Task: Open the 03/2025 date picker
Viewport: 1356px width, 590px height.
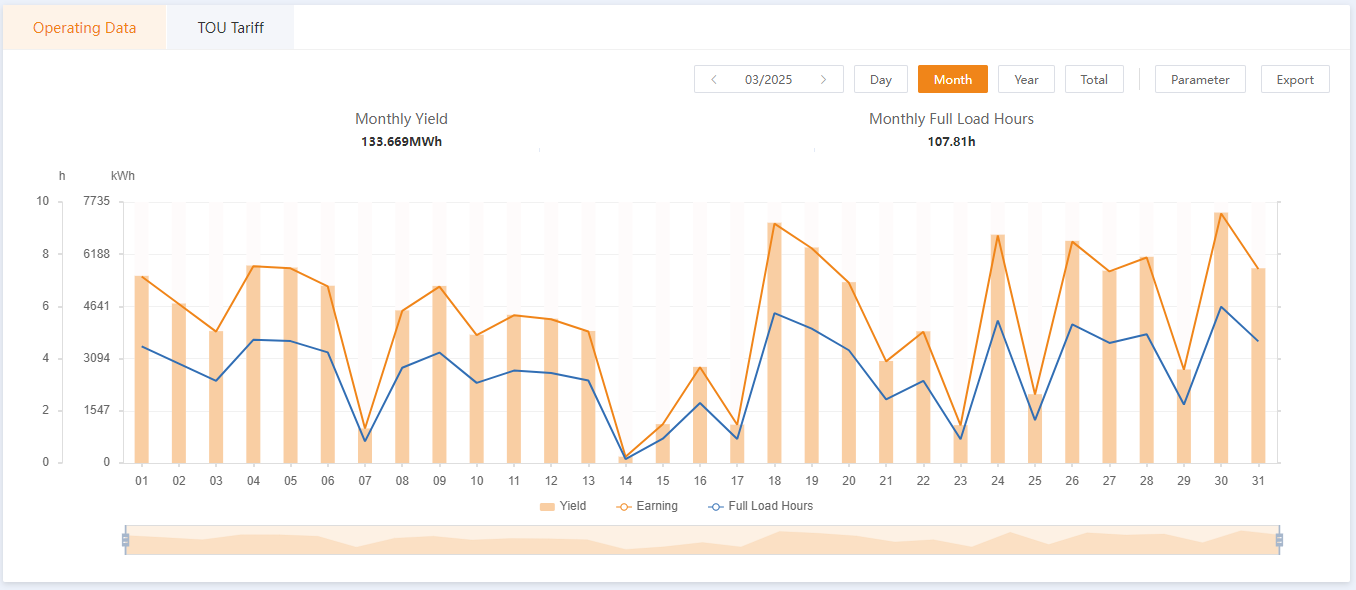Action: [x=768, y=80]
